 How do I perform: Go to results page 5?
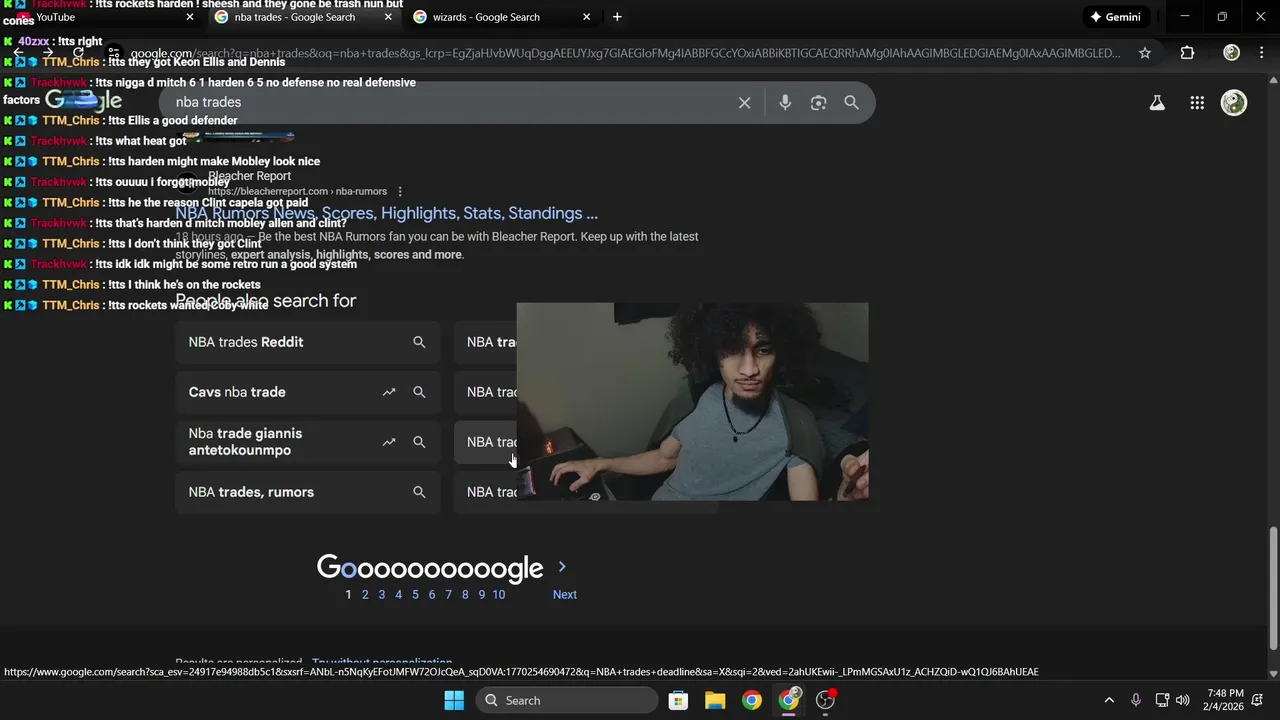pos(415,595)
